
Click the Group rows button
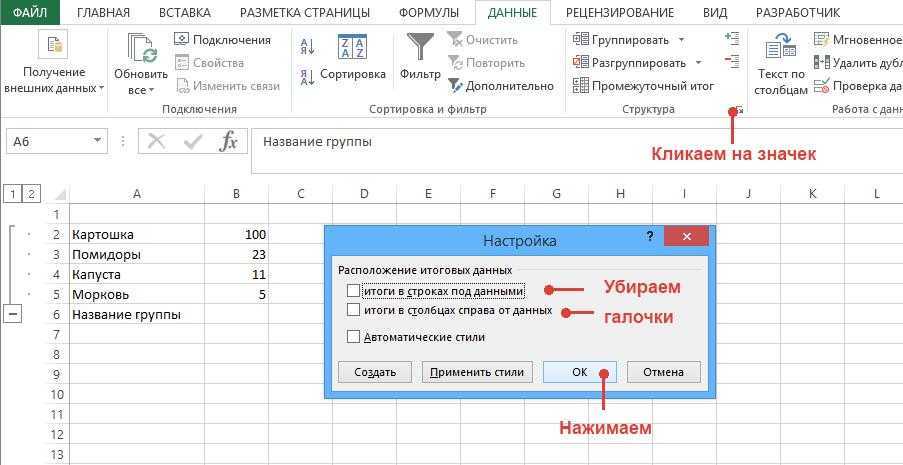coord(621,40)
